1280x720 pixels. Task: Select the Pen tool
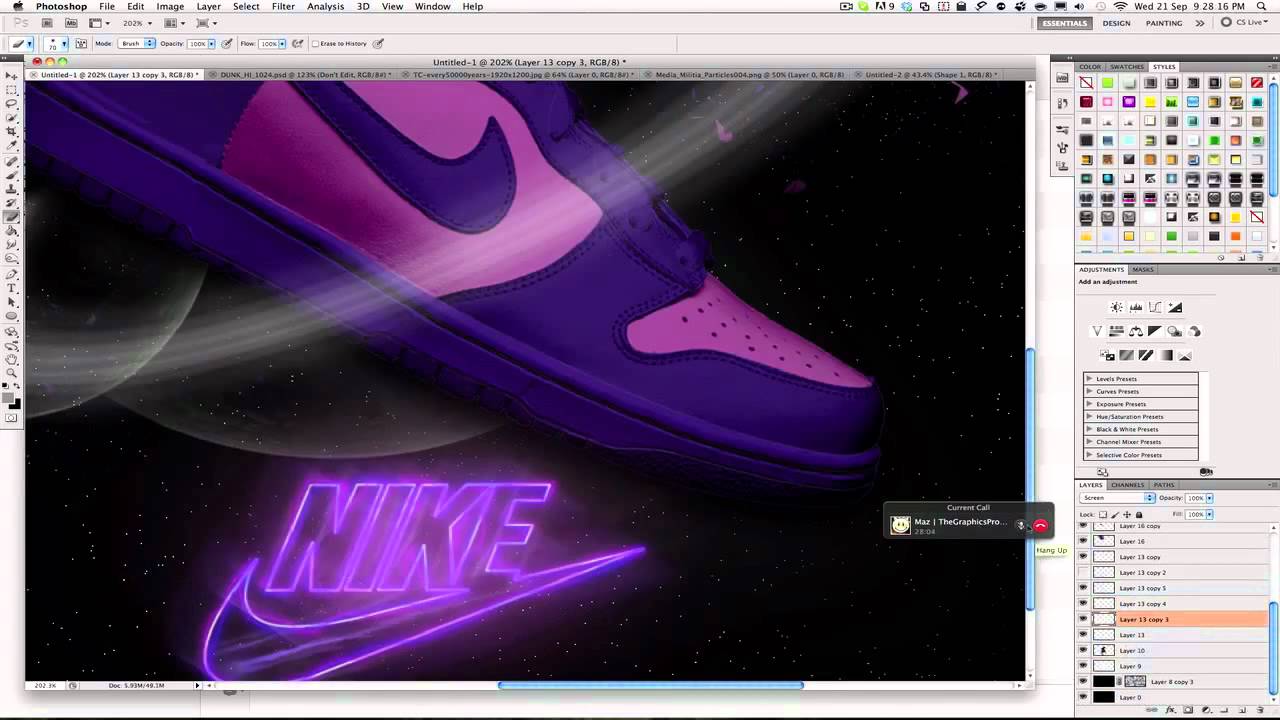(11, 273)
